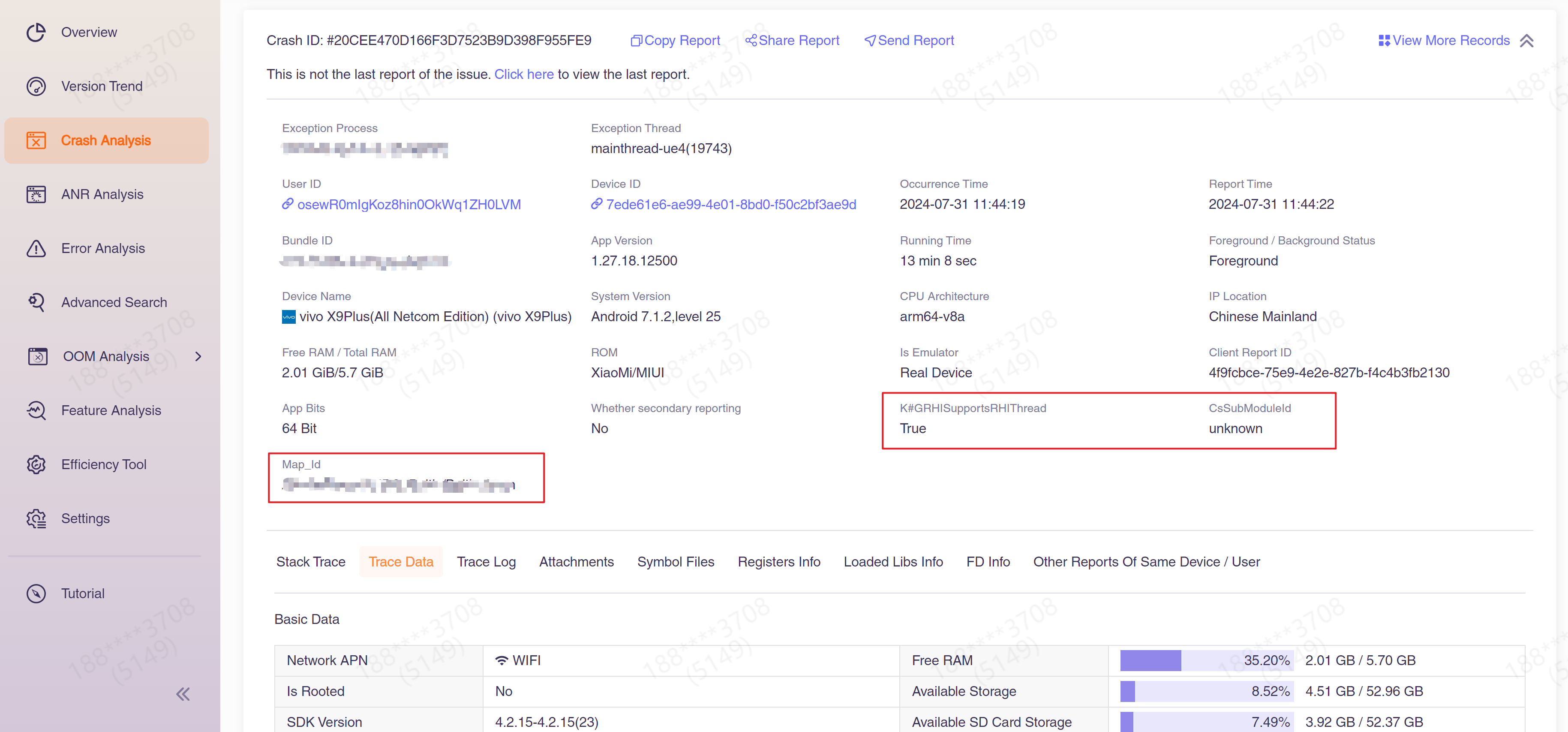The height and width of the screenshot is (732, 1568).
Task: Open Device ID 7ede61e6-ae99 link
Action: pos(731,205)
